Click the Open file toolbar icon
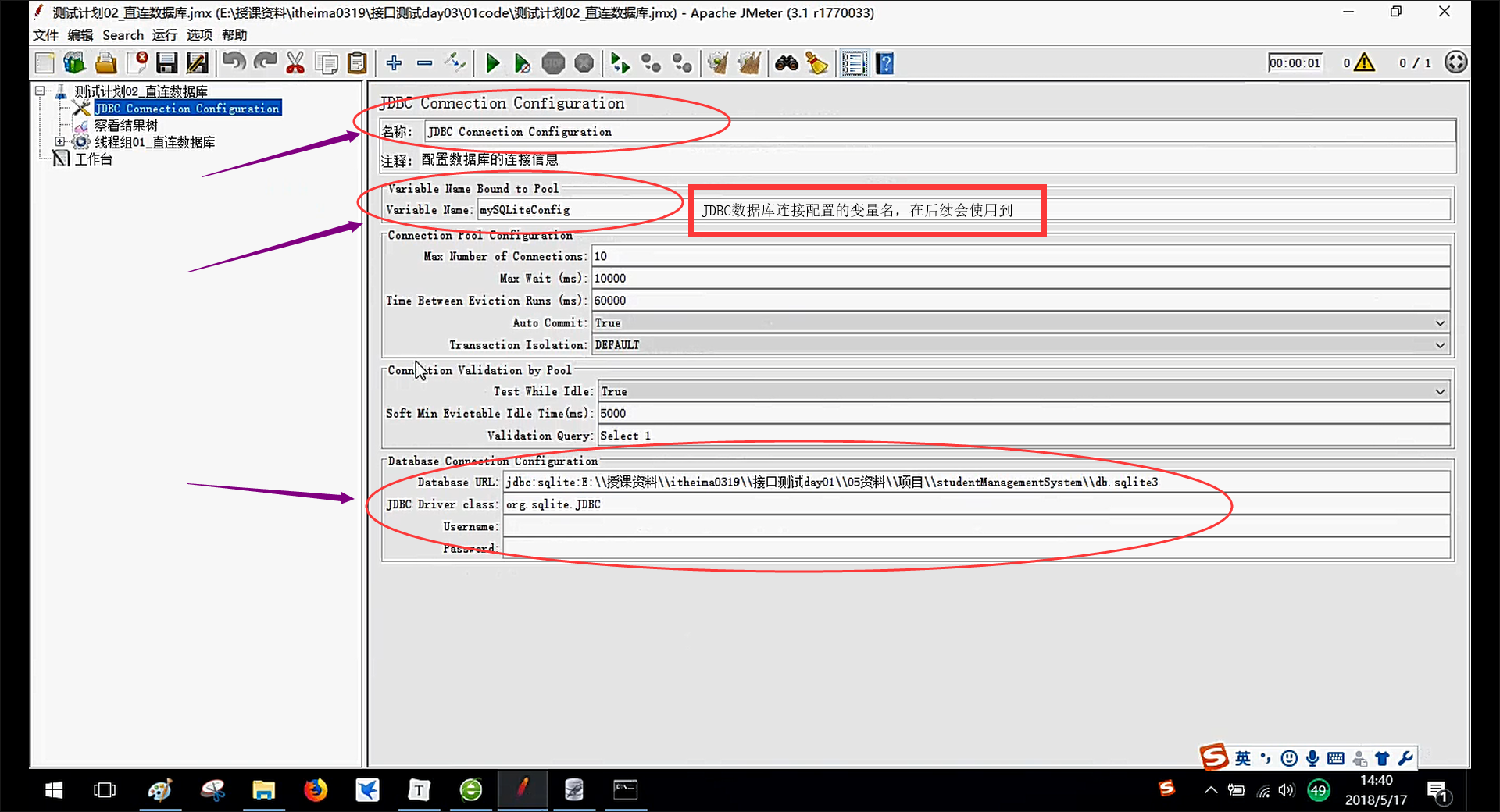Viewport: 1500px width, 812px height. pos(105,63)
